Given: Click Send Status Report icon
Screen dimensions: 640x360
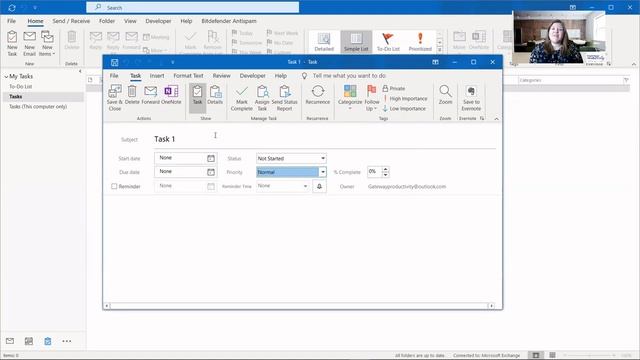Looking at the screenshot, I should 284,98.
